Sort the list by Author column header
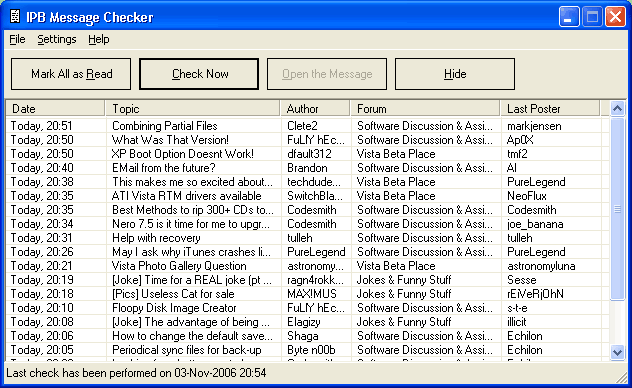This screenshot has height=388, width=632. point(315,109)
